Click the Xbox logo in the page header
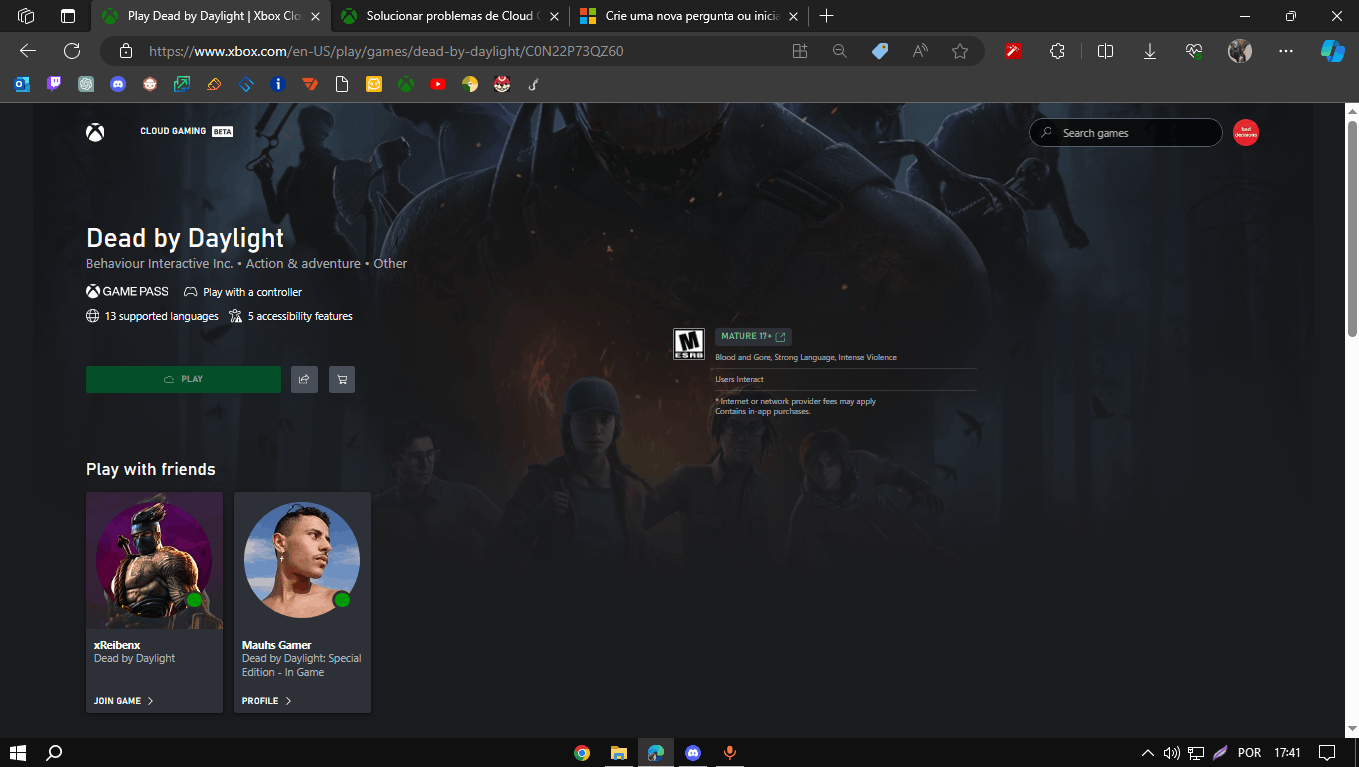The image size is (1359, 767). pos(95,132)
